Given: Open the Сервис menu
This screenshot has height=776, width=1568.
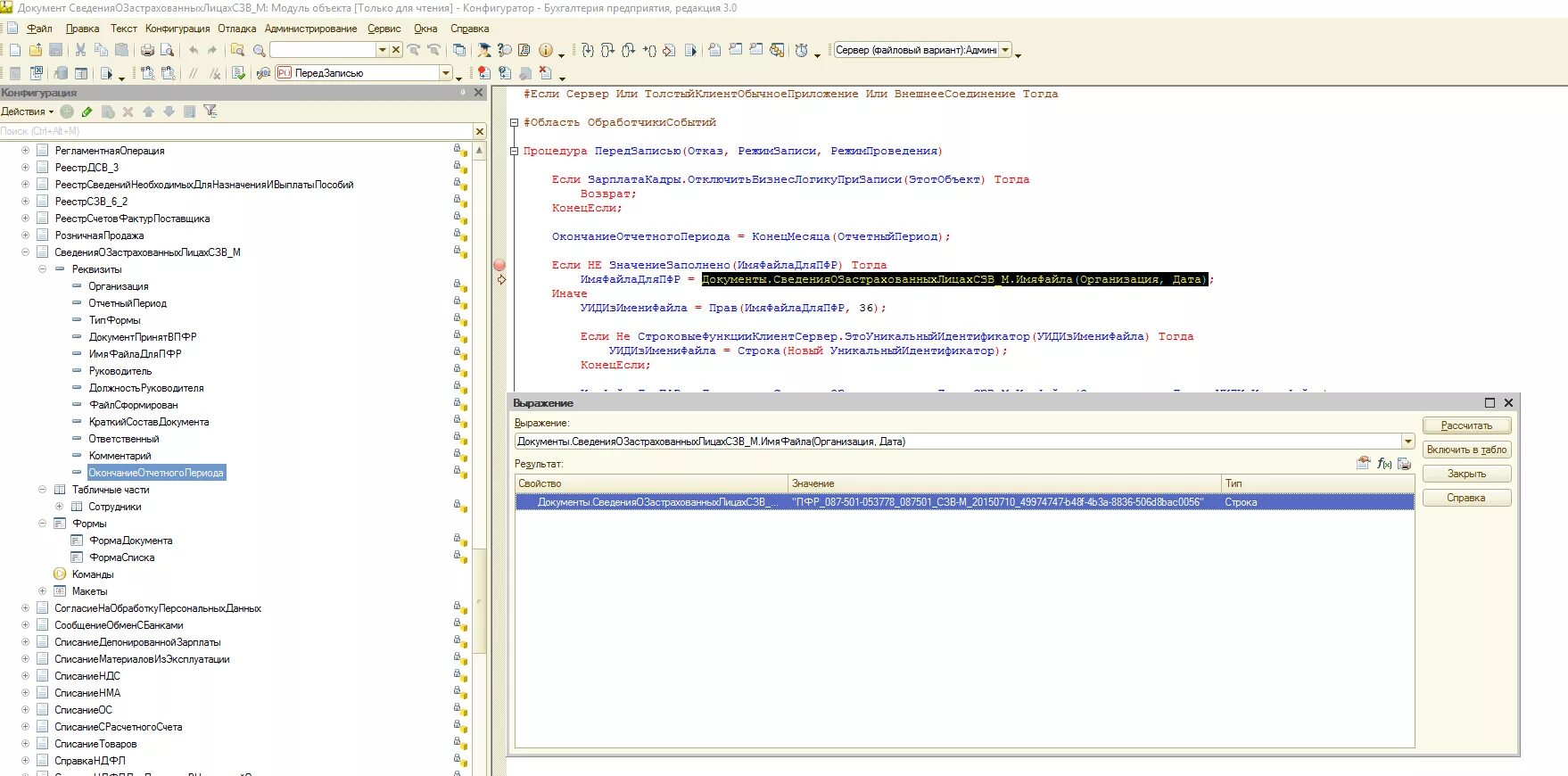Looking at the screenshot, I should click(x=384, y=29).
